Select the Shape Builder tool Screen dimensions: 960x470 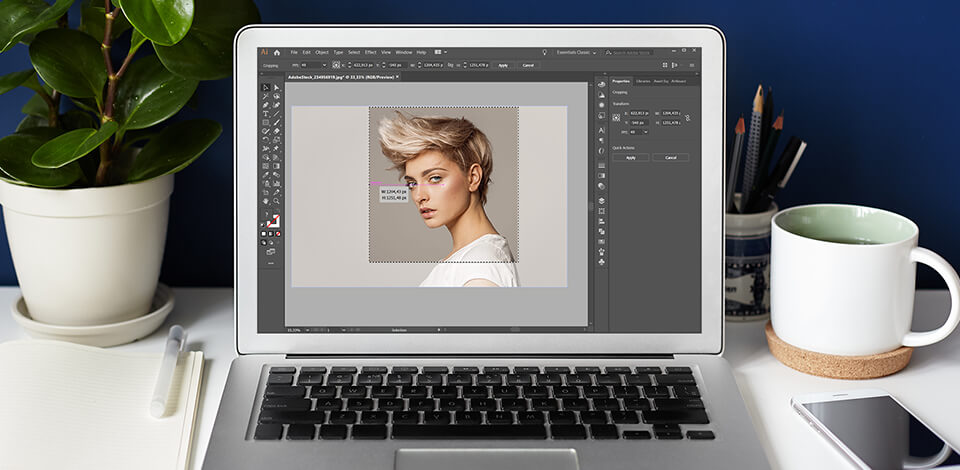[x=266, y=157]
